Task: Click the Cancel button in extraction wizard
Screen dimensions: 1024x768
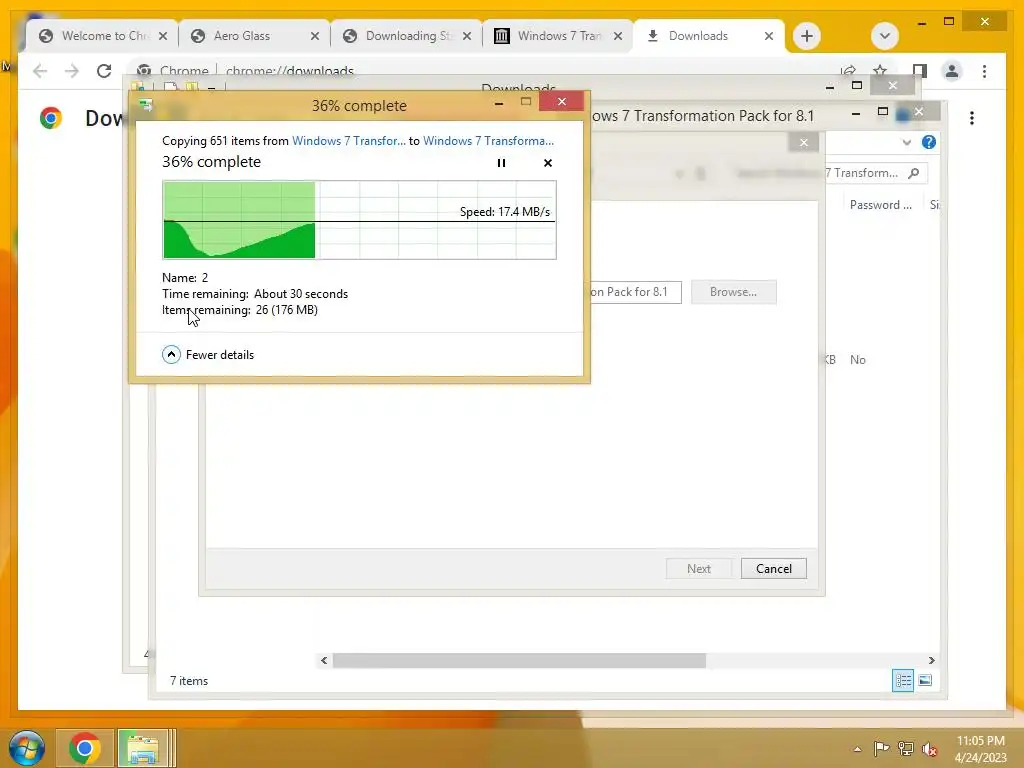Action: pyautogui.click(x=774, y=569)
